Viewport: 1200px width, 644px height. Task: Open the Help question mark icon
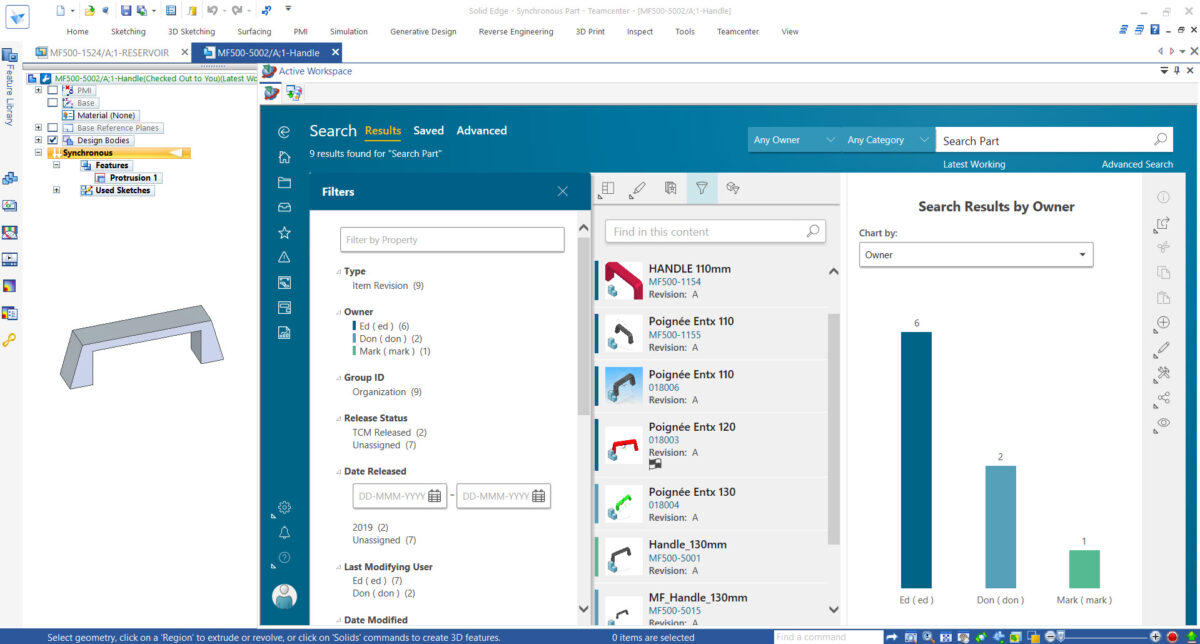[x=284, y=557]
